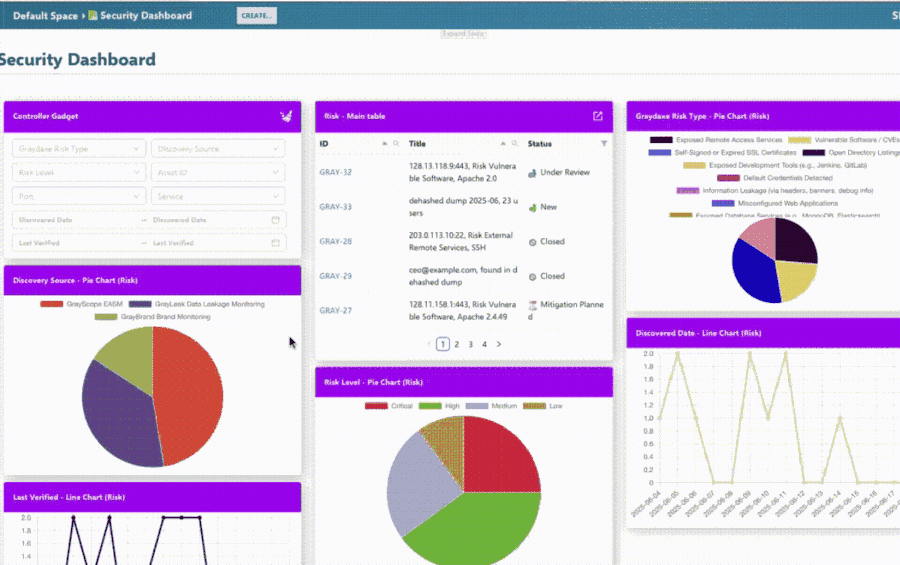
Task: Open the GRAY-32 risk link
Action: click(335, 172)
